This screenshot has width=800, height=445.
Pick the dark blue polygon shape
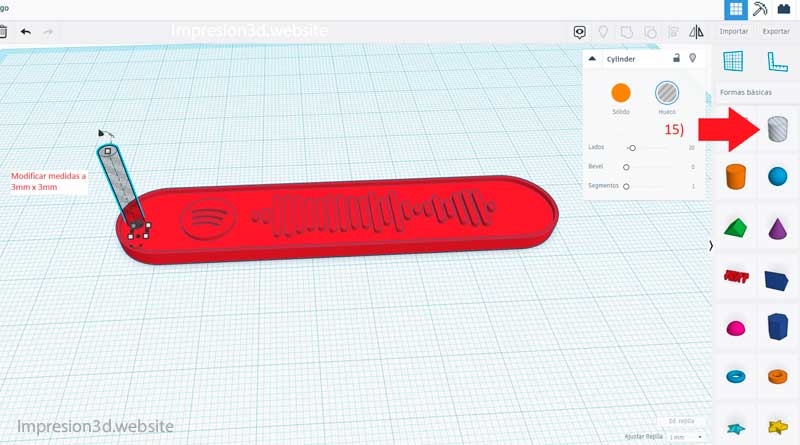click(x=778, y=327)
